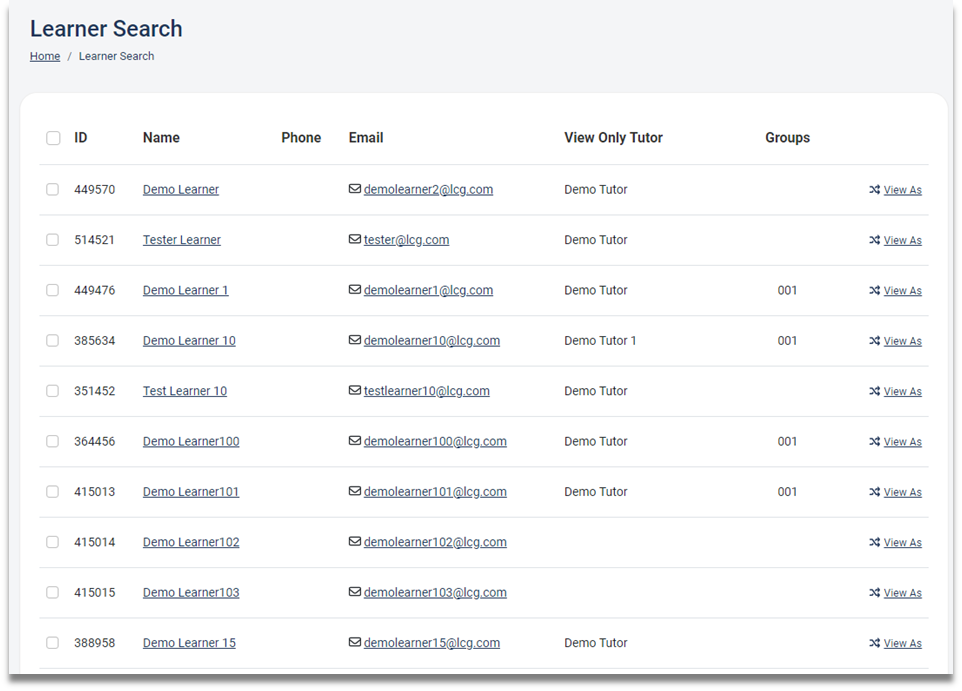Check the box for learner ID 385634
Screen dimensions: 962x691
pyautogui.click(x=53, y=340)
